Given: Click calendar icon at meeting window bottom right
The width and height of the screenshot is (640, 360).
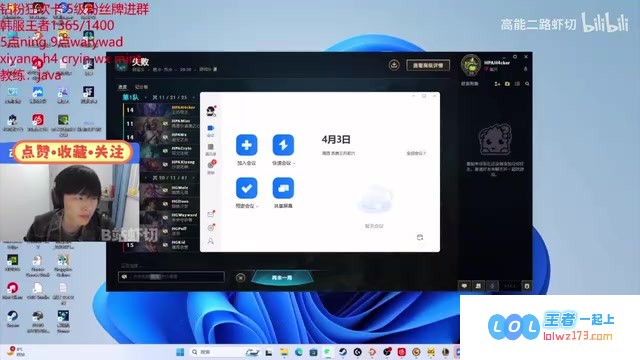Looking at the screenshot, I should (x=420, y=237).
